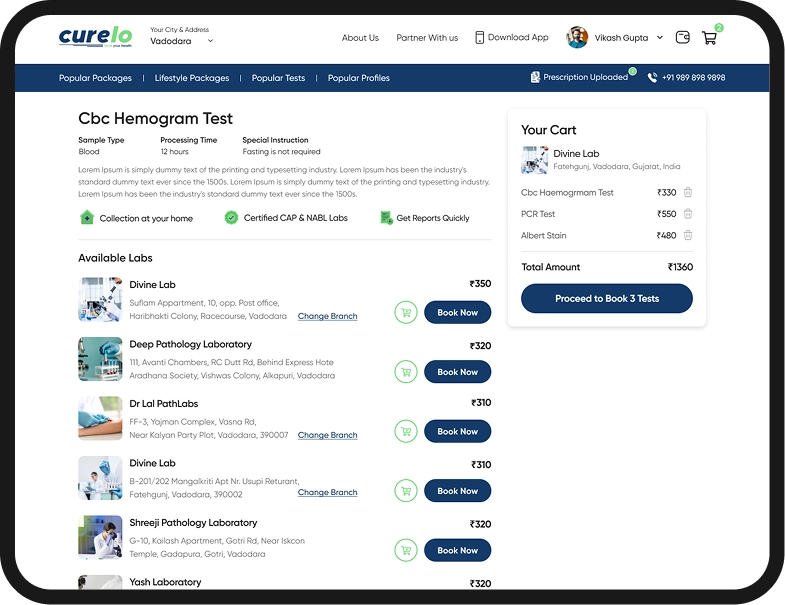Add Dr Lal PathLabs test to cart
The width and height of the screenshot is (785, 605).
405,432
